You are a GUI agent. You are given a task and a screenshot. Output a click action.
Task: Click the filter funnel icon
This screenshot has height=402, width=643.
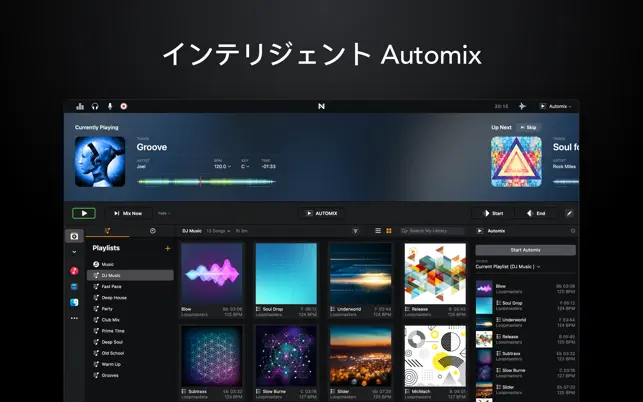(x=356, y=231)
